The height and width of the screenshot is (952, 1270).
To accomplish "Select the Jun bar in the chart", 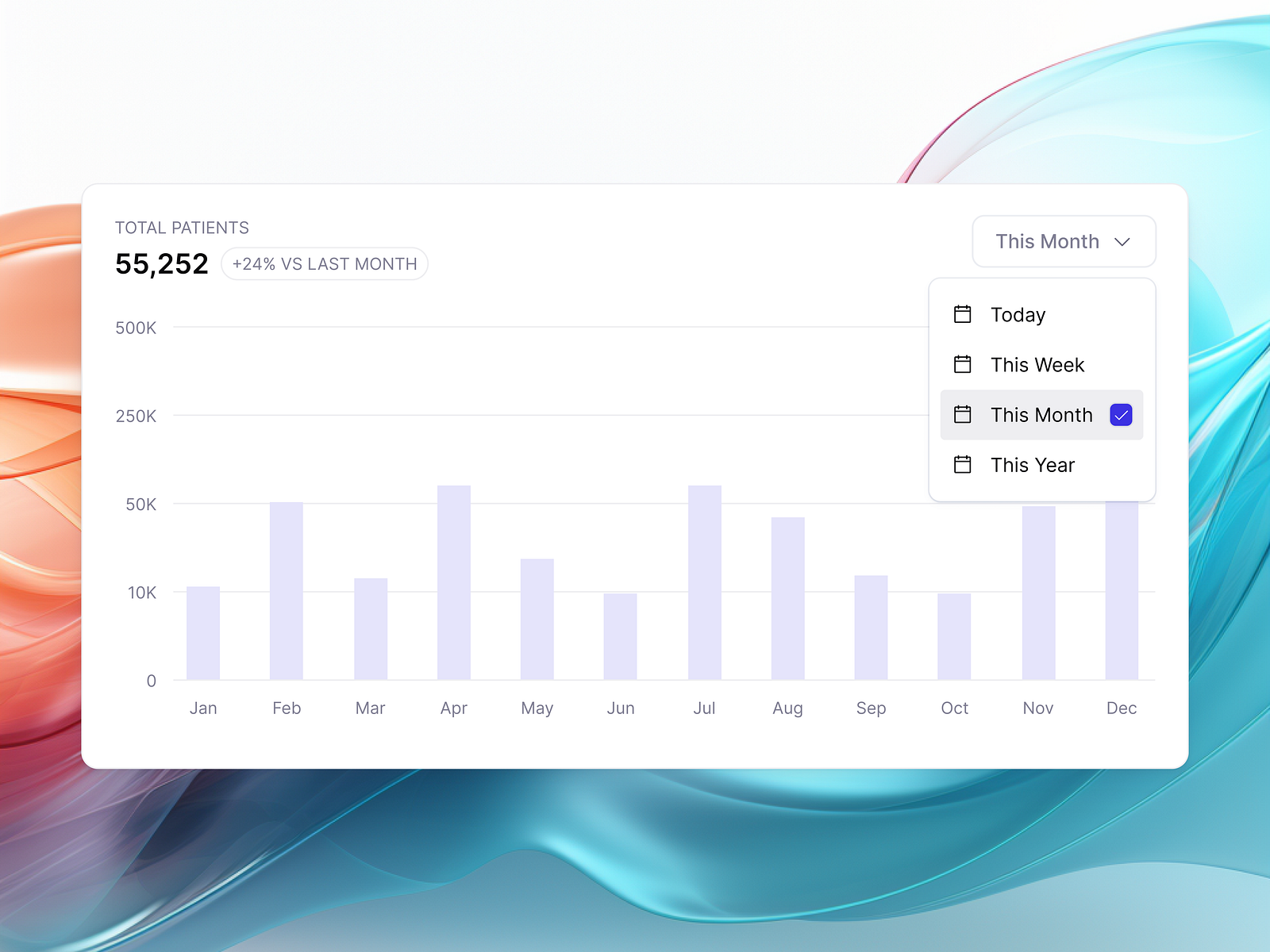I will 621,636.
